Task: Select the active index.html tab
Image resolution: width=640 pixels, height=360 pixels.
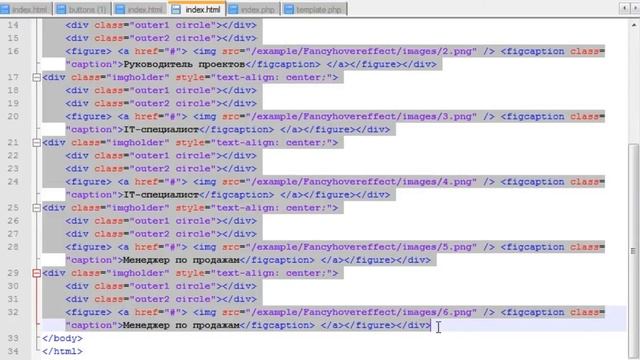Action: (x=197, y=9)
